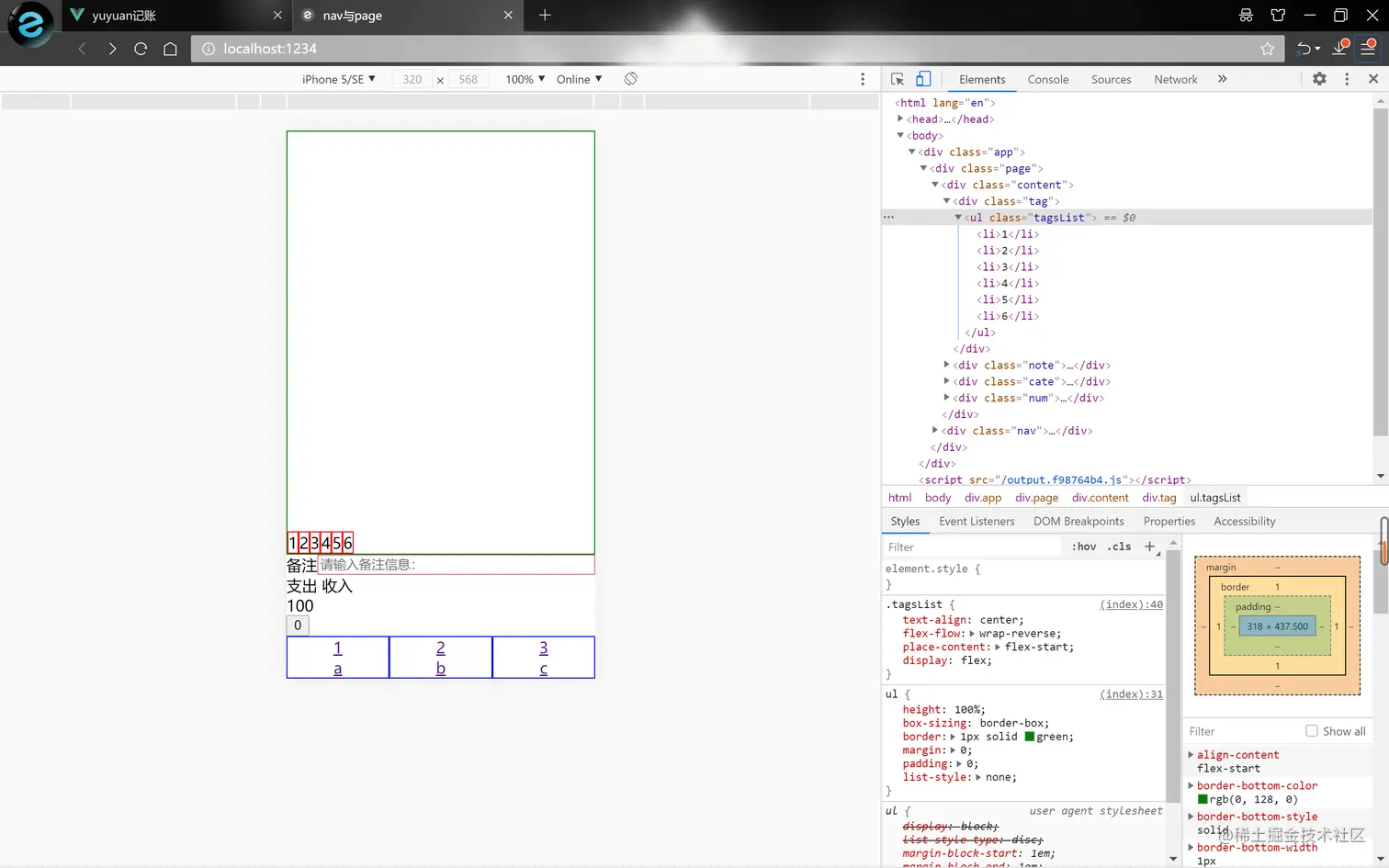Image resolution: width=1389 pixels, height=868 pixels.
Task: Click the 请输入备注信息 note input field
Action: [x=456, y=565]
